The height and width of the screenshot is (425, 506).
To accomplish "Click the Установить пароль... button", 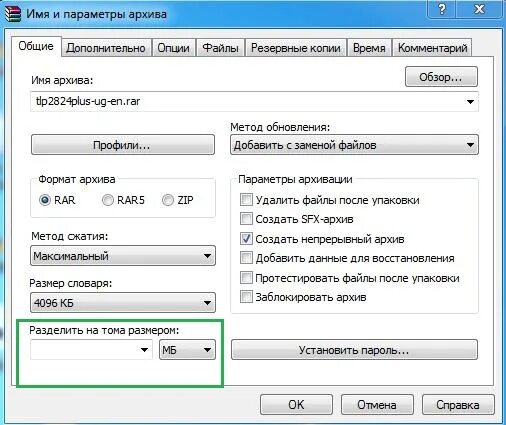I will coord(354,350).
